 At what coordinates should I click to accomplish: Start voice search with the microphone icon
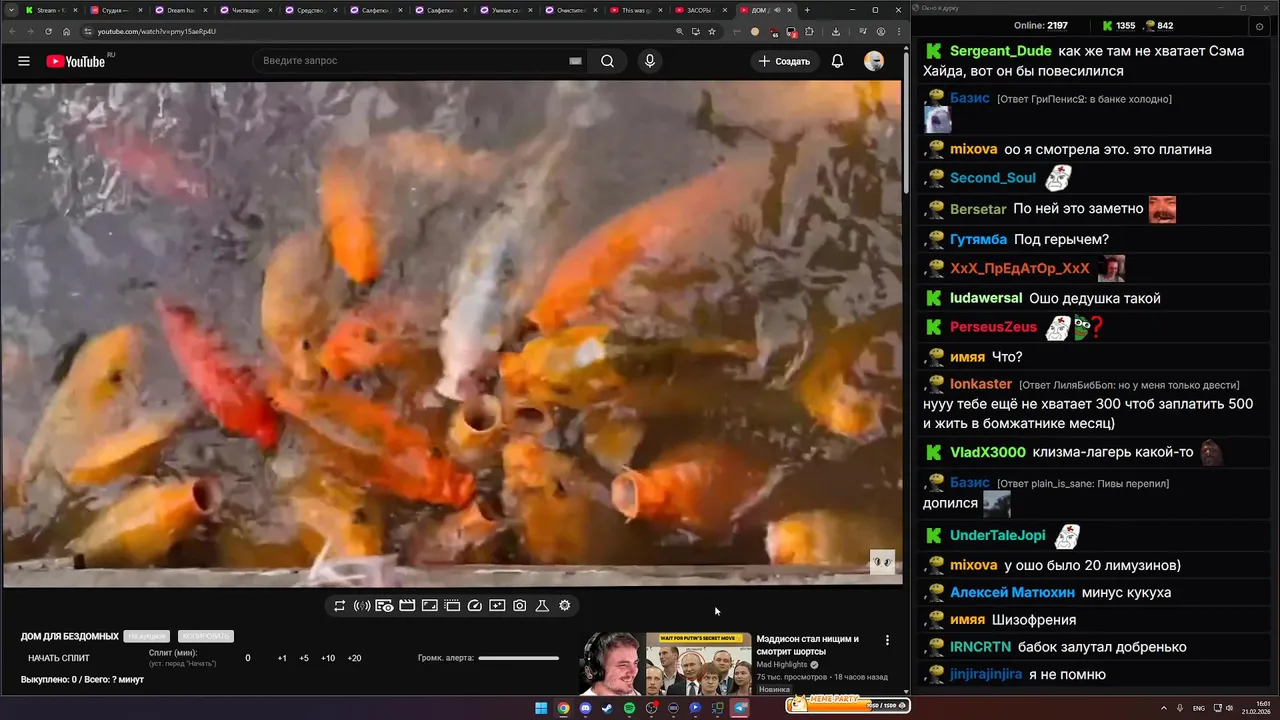click(650, 61)
